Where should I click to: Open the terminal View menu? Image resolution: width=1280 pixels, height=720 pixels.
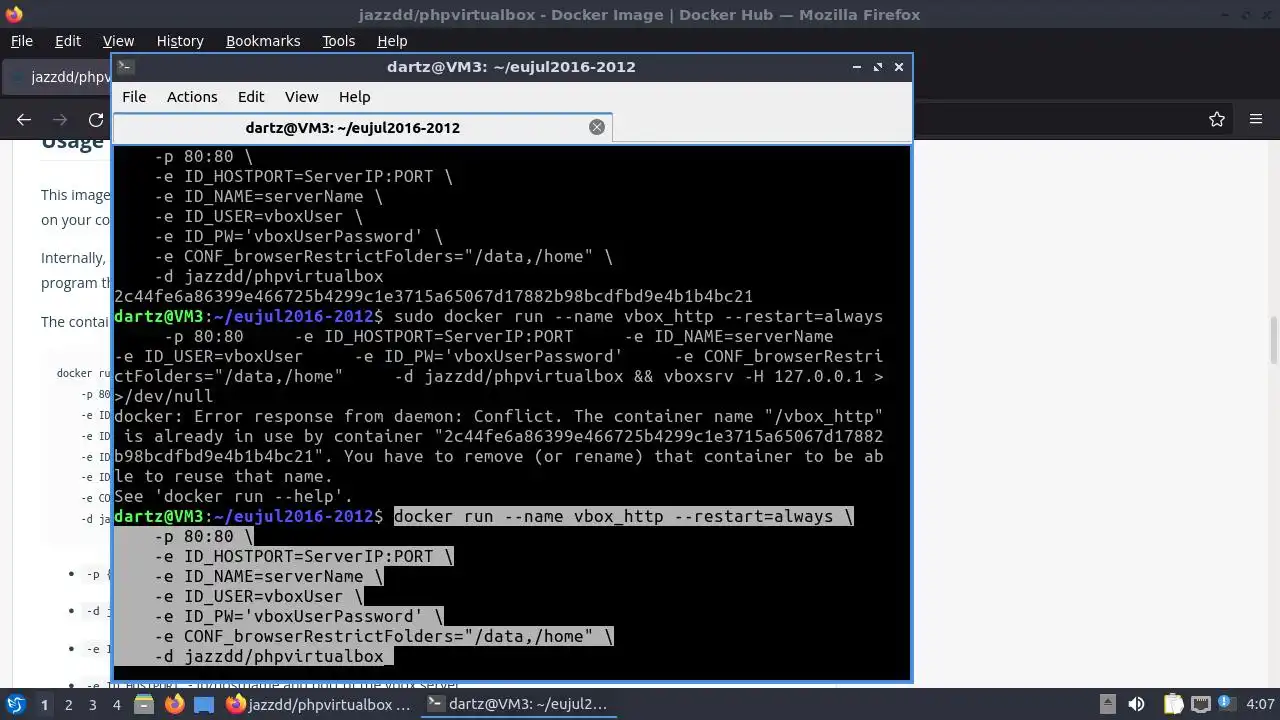coord(301,97)
